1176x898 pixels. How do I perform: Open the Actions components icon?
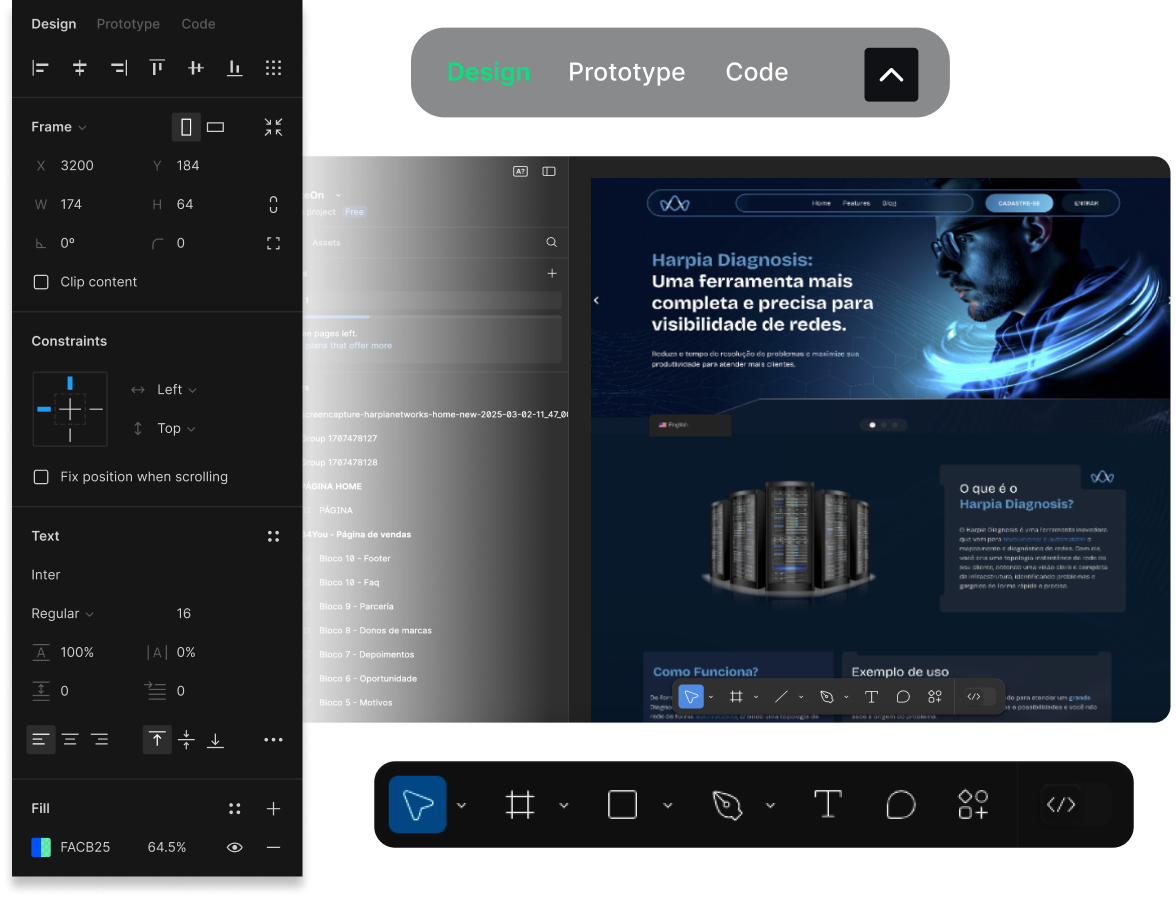tap(973, 804)
